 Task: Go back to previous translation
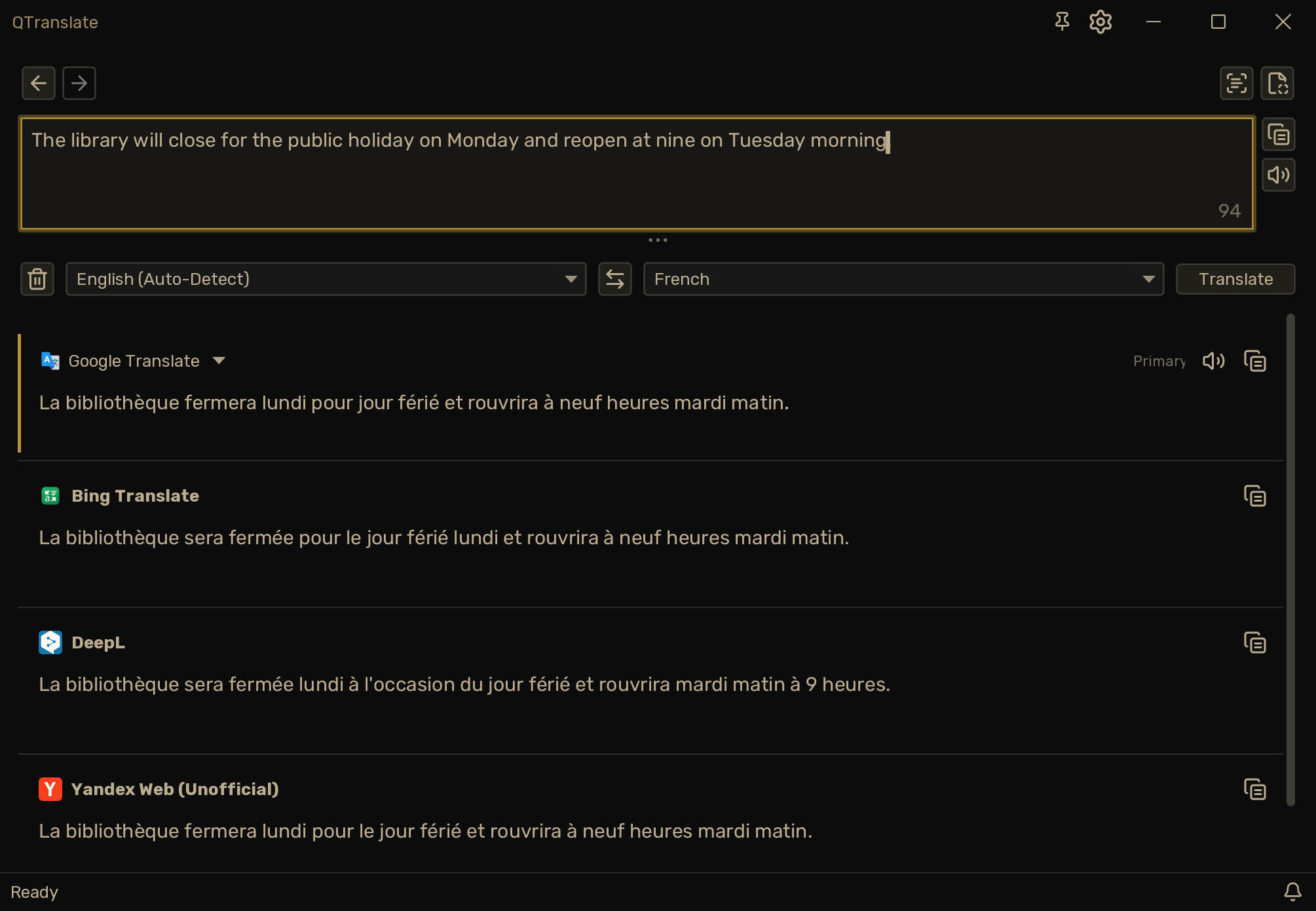(38, 83)
